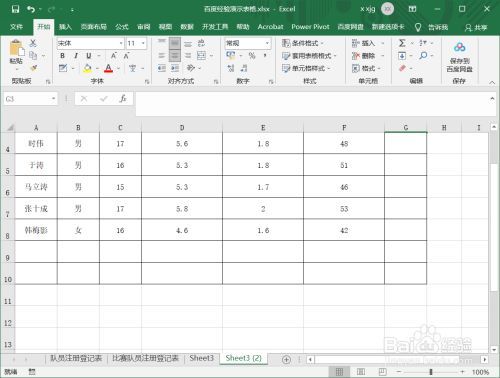This screenshot has height=378, width=500.
Task: Open the font name dropdown
Action: [121, 43]
